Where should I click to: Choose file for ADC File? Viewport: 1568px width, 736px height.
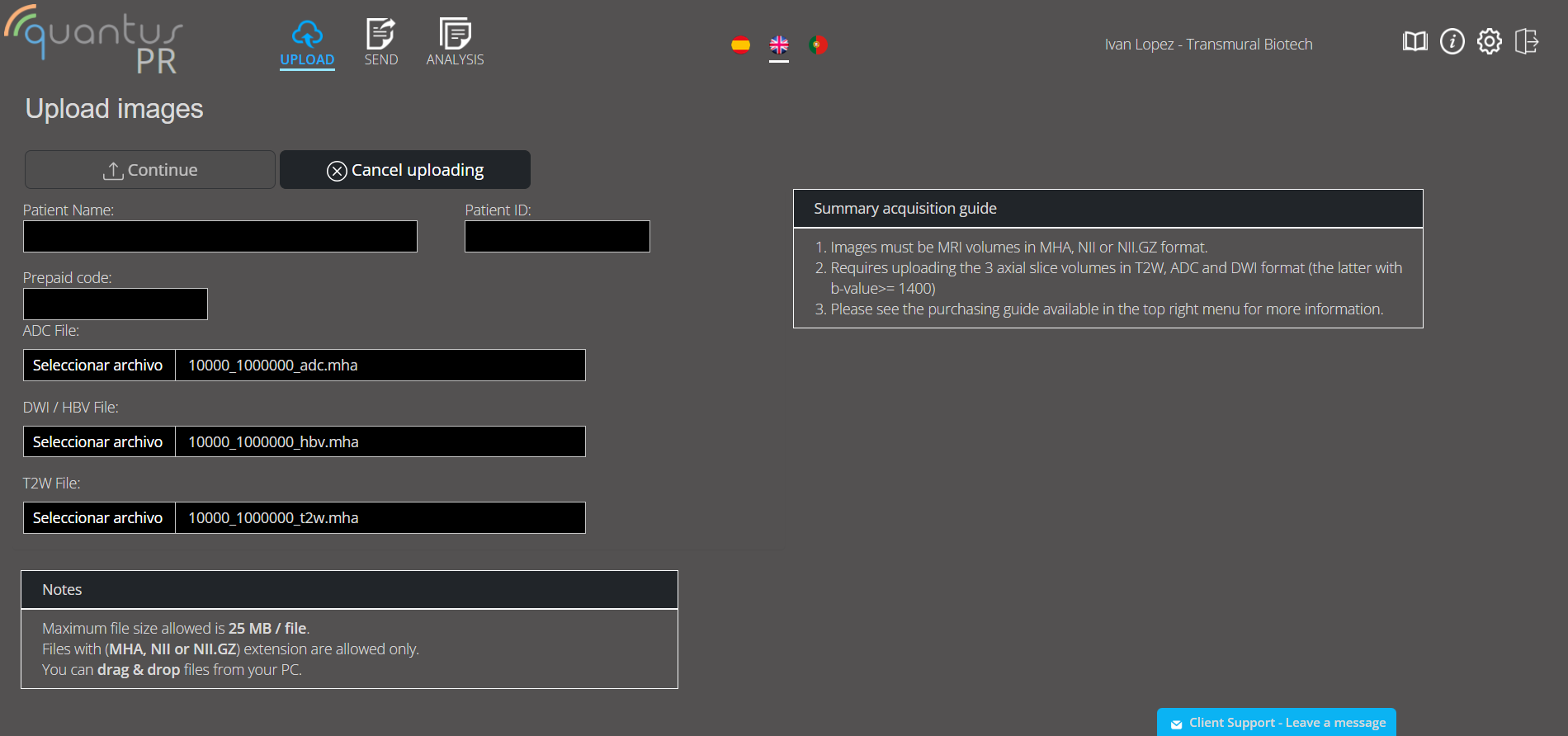pyautogui.click(x=99, y=366)
